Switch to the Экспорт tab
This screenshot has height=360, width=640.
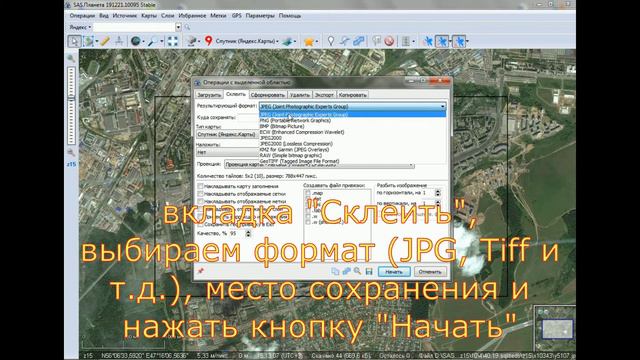coord(324,95)
